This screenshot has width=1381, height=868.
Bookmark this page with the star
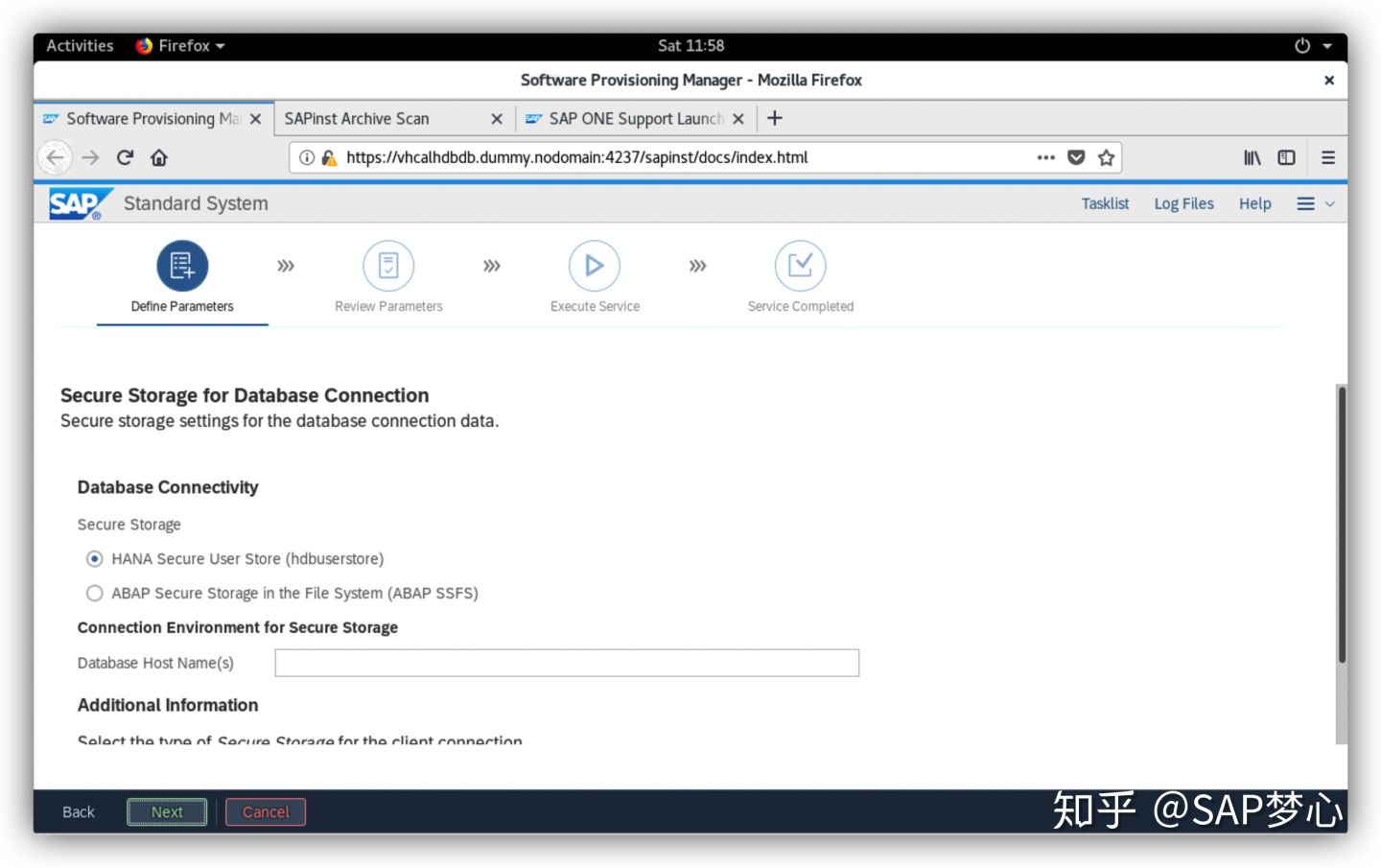(x=1107, y=157)
